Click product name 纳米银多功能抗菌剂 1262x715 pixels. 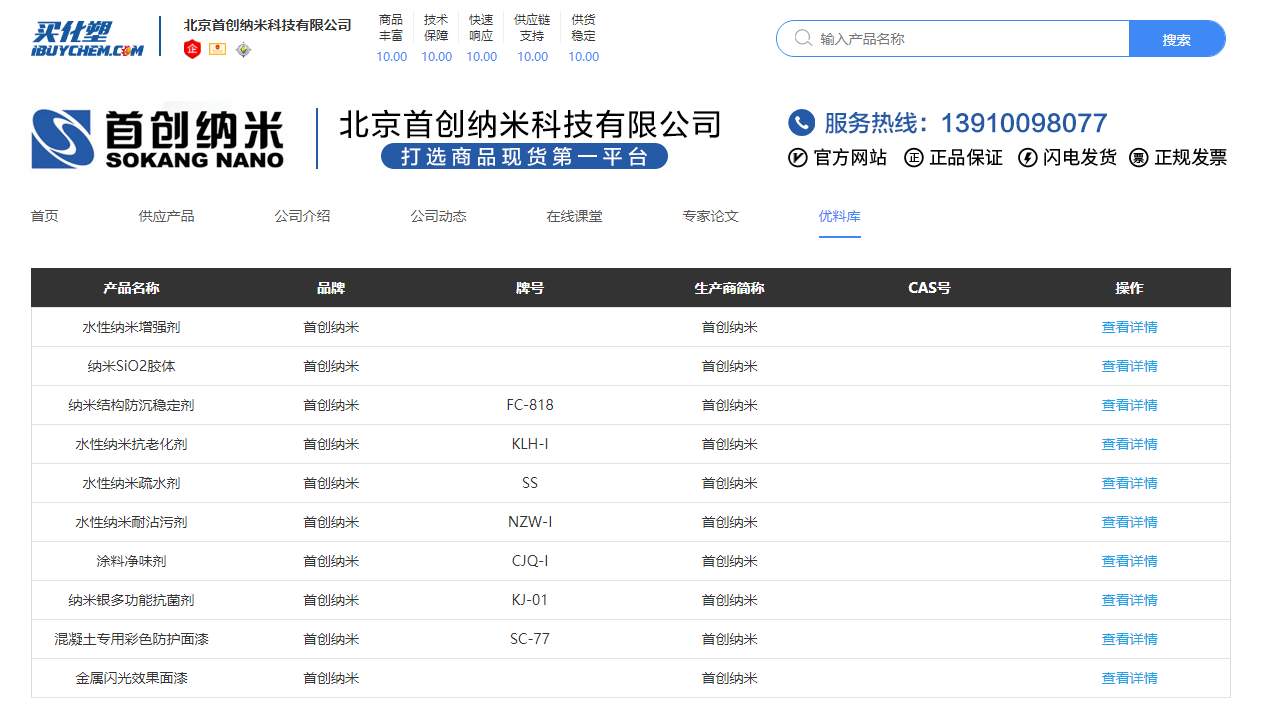tap(131, 600)
